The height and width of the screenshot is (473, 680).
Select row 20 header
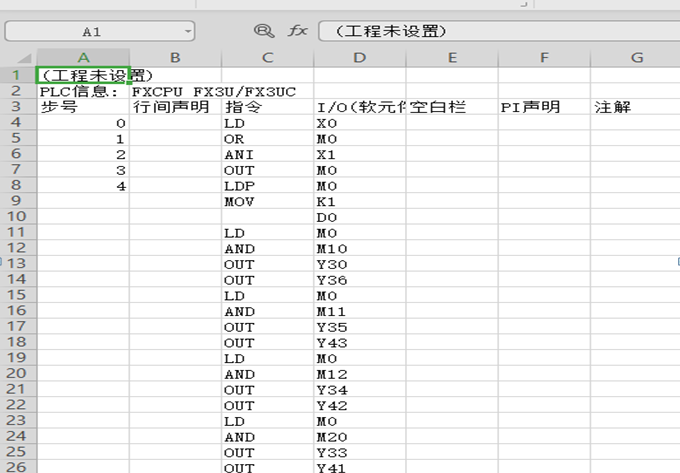pyautogui.click(x=18, y=373)
